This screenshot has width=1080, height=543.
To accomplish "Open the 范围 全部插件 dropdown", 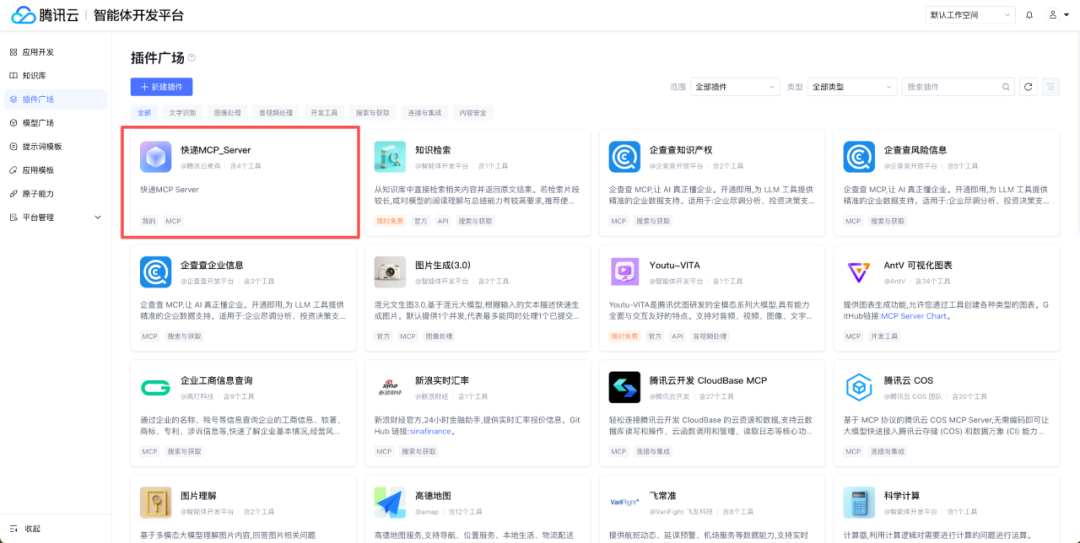I will 735,87.
